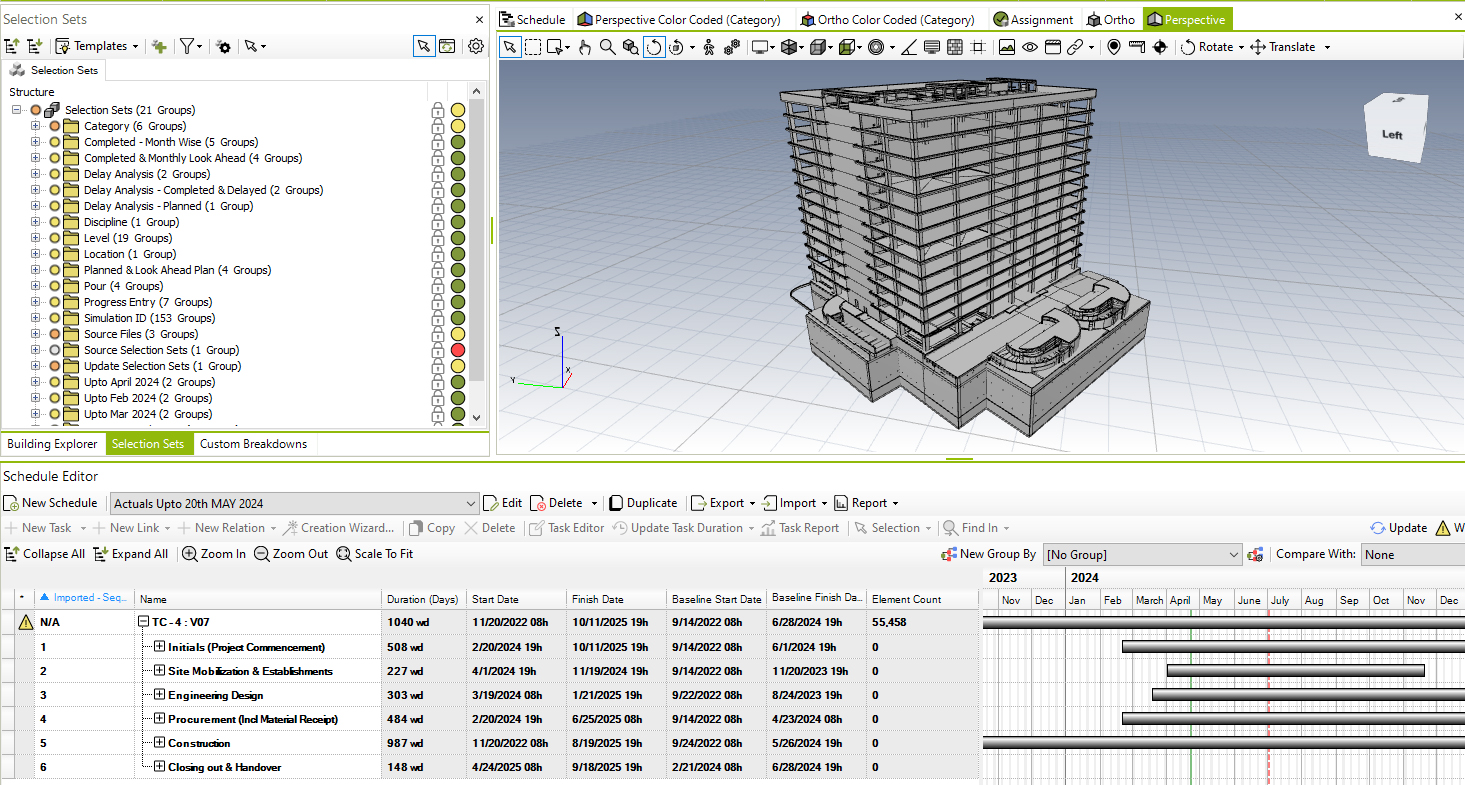Toggle the lock on Source Files group
The image size is (1465, 785).
click(438, 334)
